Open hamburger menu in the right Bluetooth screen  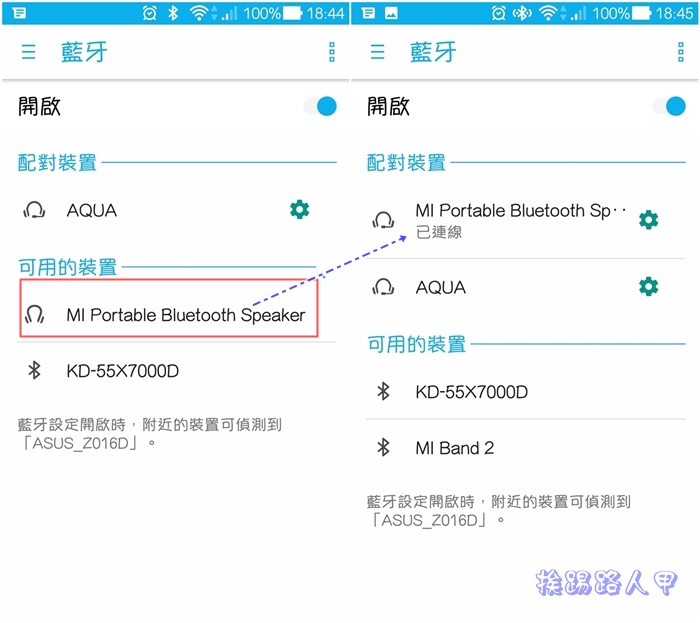[378, 52]
